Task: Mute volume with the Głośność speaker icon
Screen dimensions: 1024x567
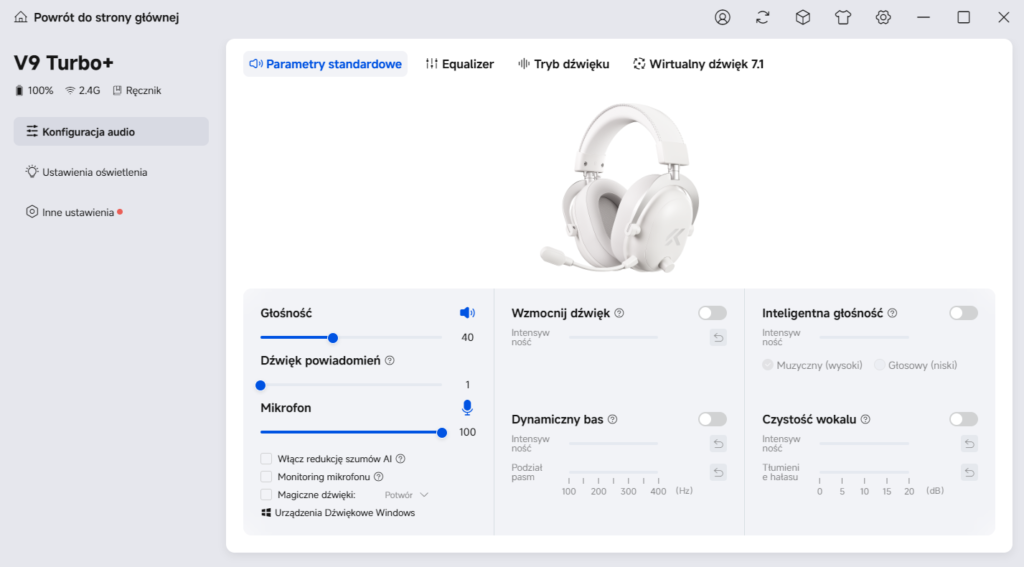Action: pos(467,313)
